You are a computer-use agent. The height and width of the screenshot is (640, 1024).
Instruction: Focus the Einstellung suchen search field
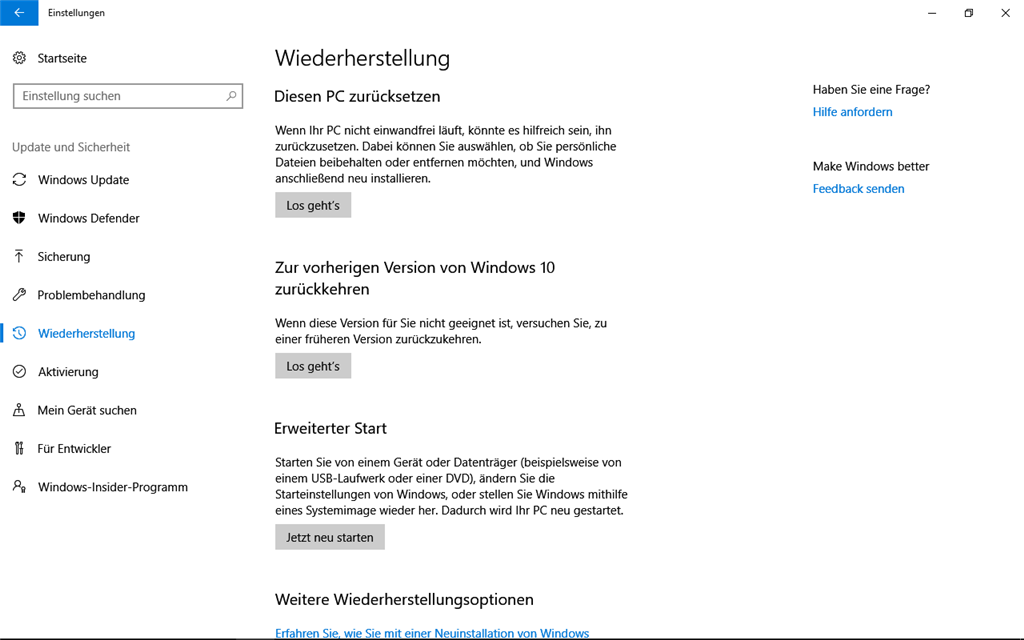[x=128, y=96]
